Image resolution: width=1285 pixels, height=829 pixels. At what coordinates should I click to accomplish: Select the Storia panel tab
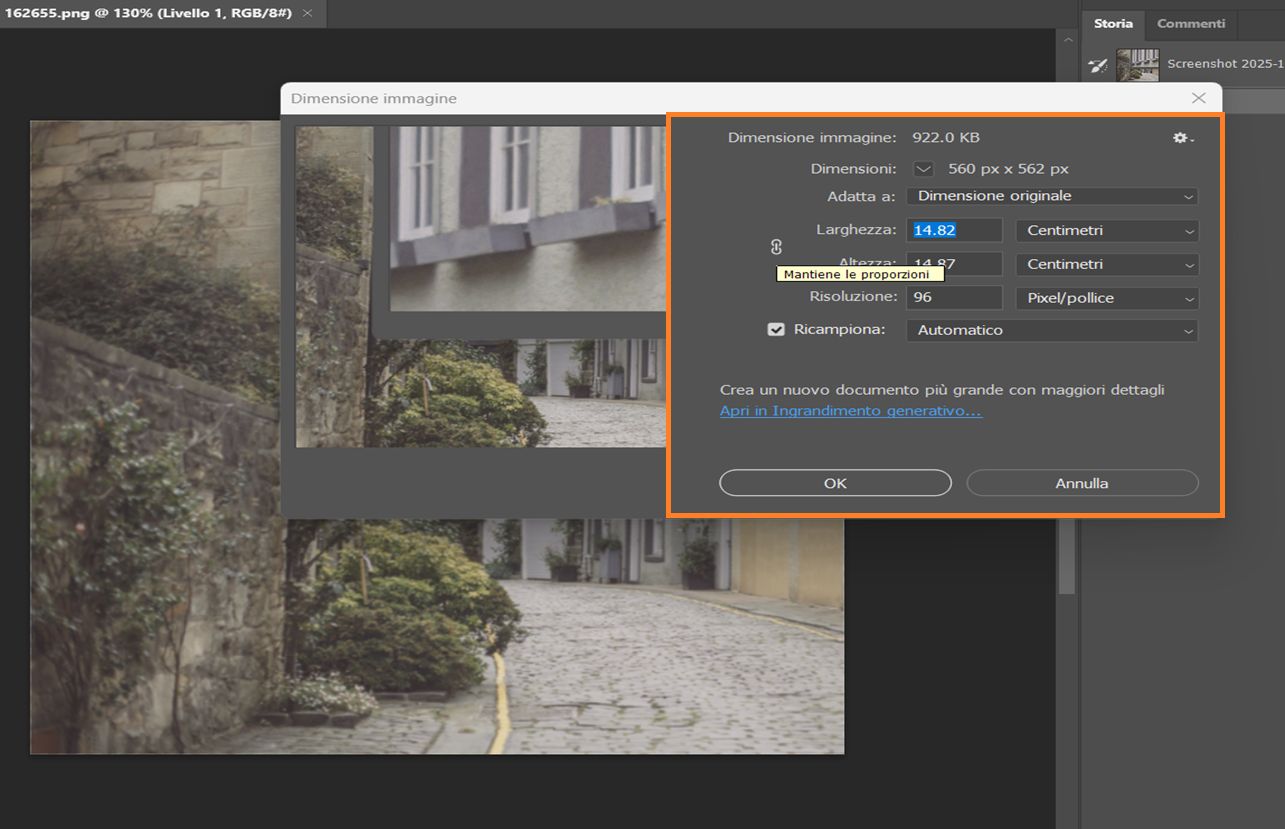pyautogui.click(x=1113, y=23)
